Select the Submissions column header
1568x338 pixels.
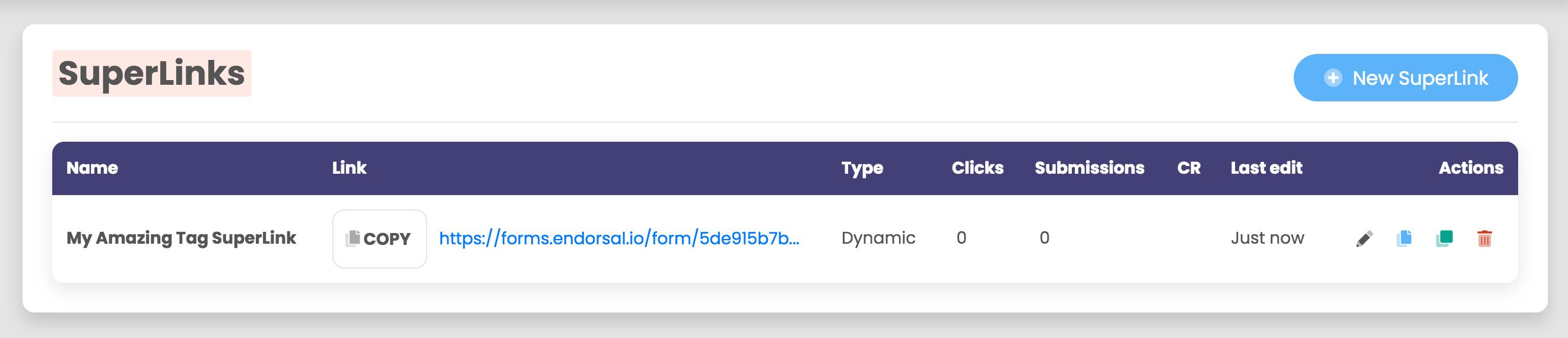1089,168
